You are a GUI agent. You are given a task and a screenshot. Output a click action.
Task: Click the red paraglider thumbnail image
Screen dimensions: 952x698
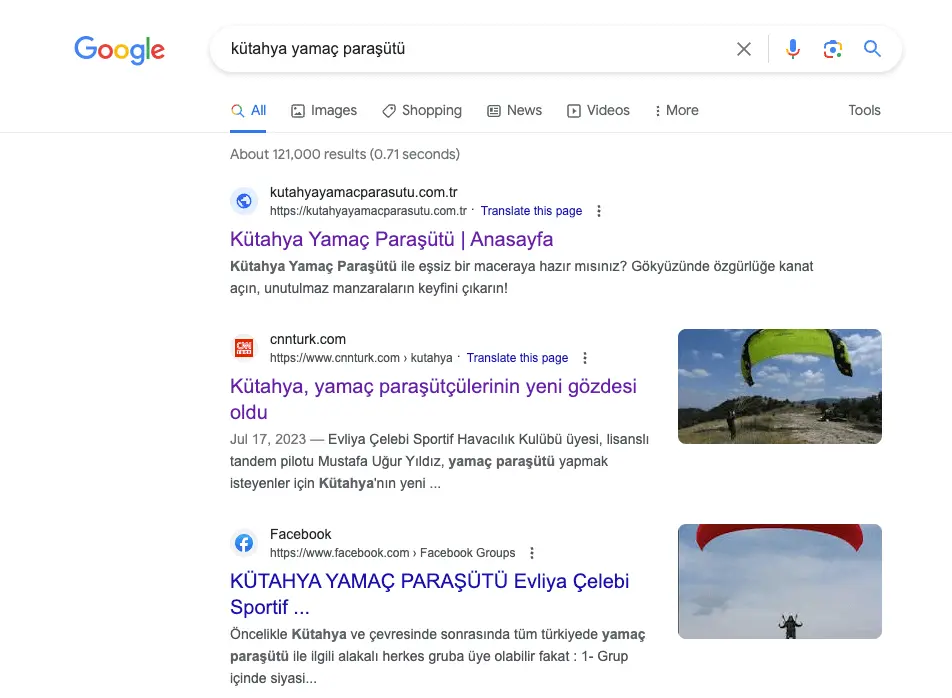coord(780,581)
